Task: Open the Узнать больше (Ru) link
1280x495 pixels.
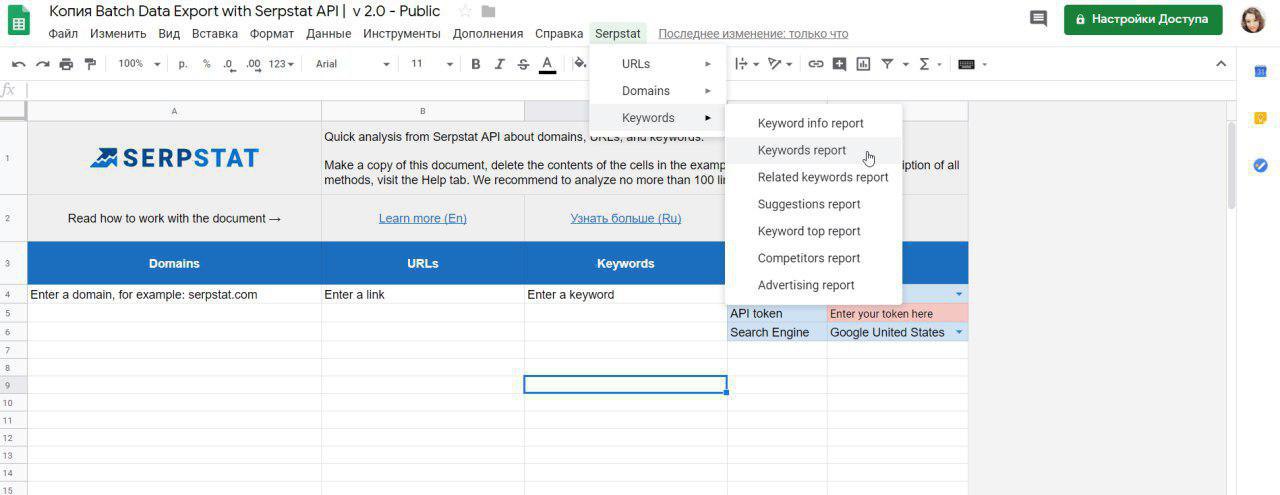Action: coord(626,218)
